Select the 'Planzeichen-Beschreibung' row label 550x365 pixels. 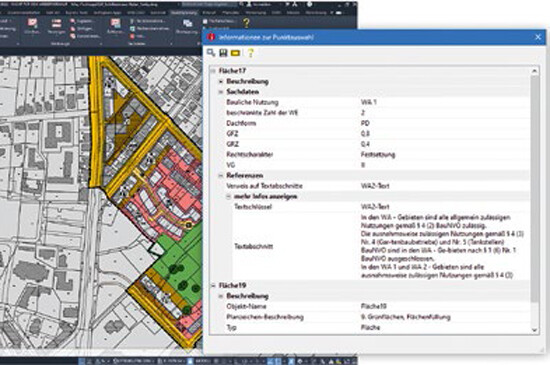pos(265,317)
